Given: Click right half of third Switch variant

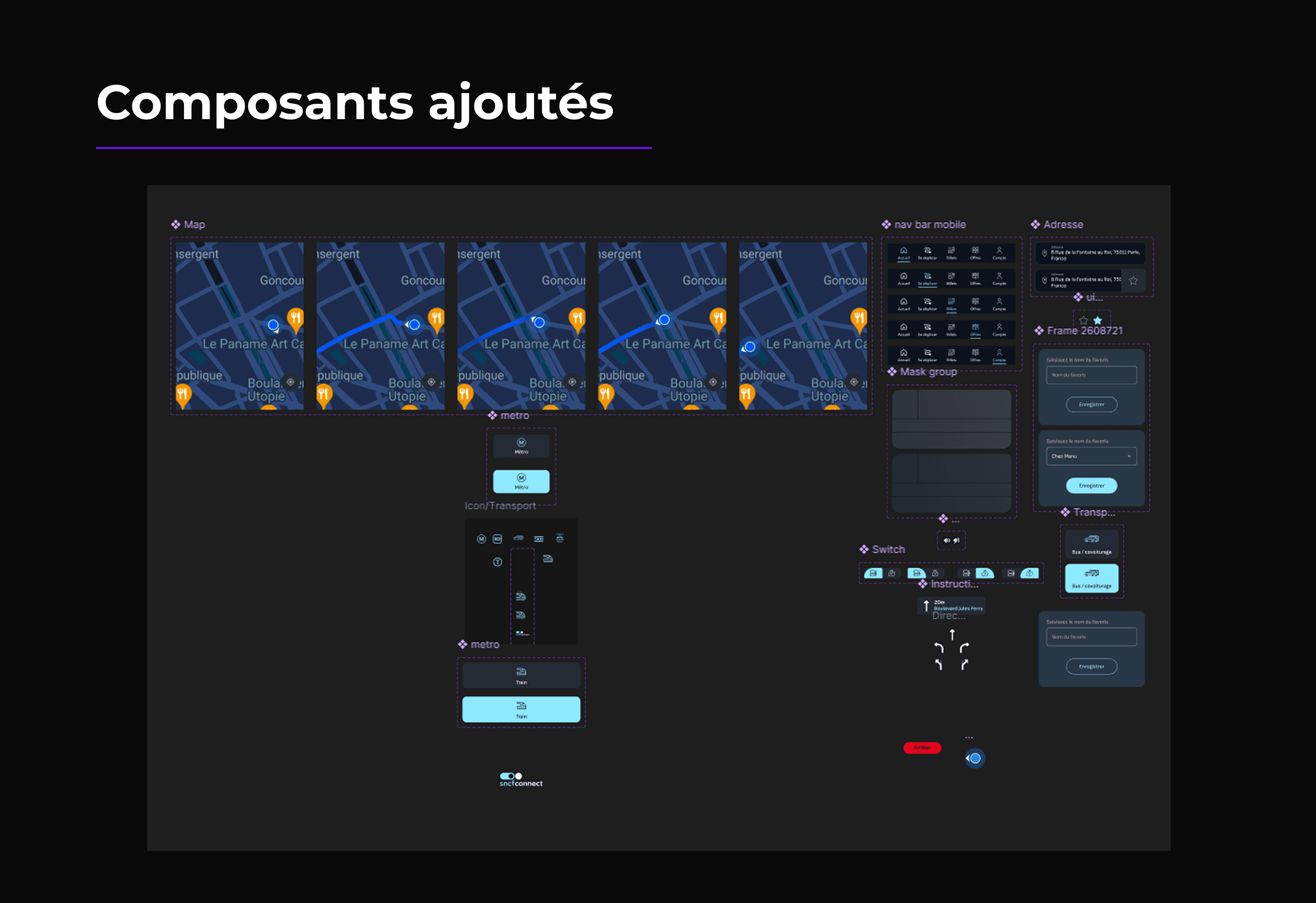Looking at the screenshot, I should [985, 573].
